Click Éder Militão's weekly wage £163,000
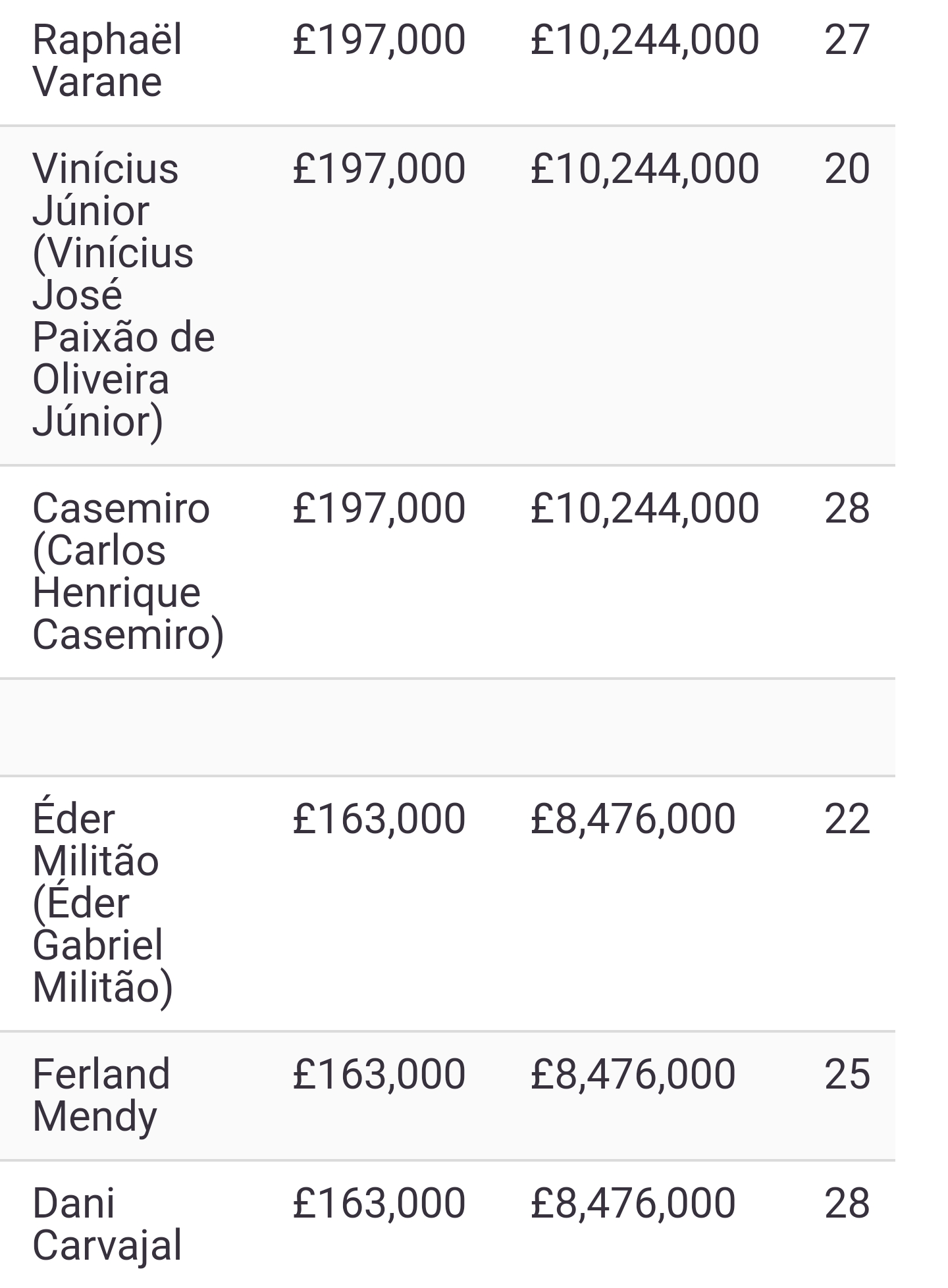The image size is (948, 1288). point(379,819)
